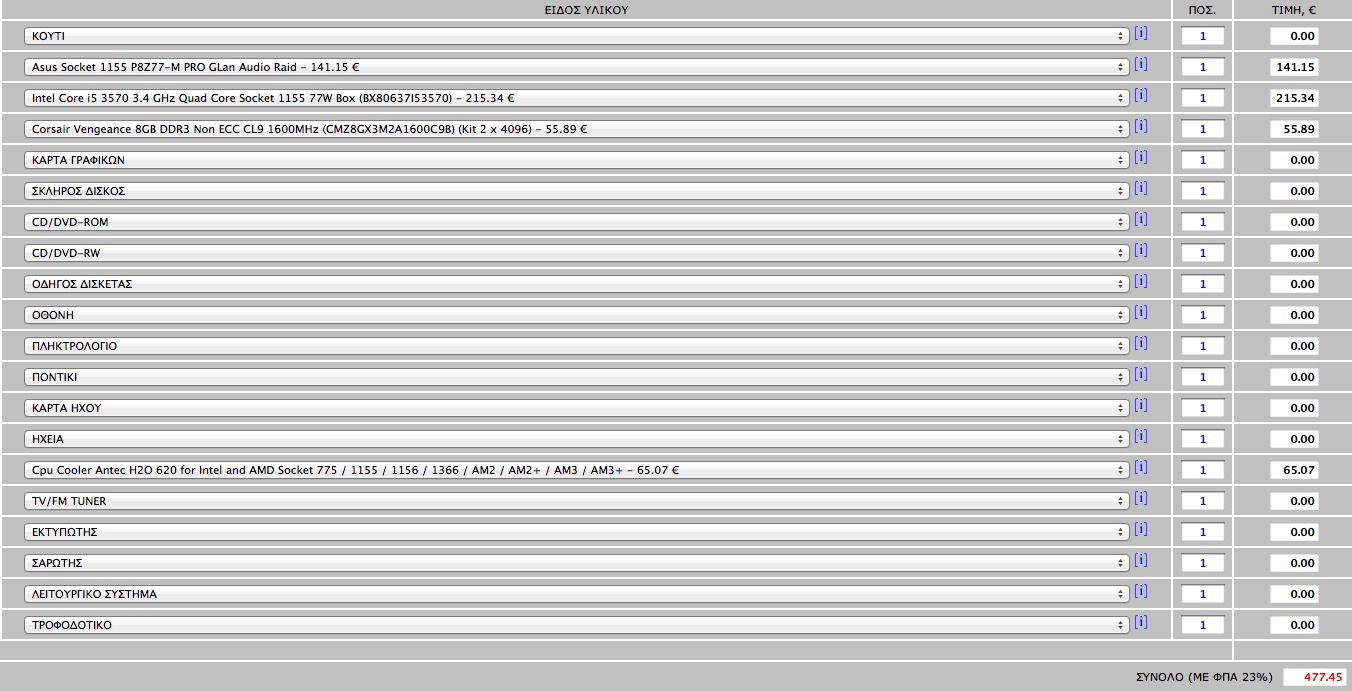Click the quantity field for Asus motherboard
This screenshot has height=691, width=1352.
[1203, 67]
